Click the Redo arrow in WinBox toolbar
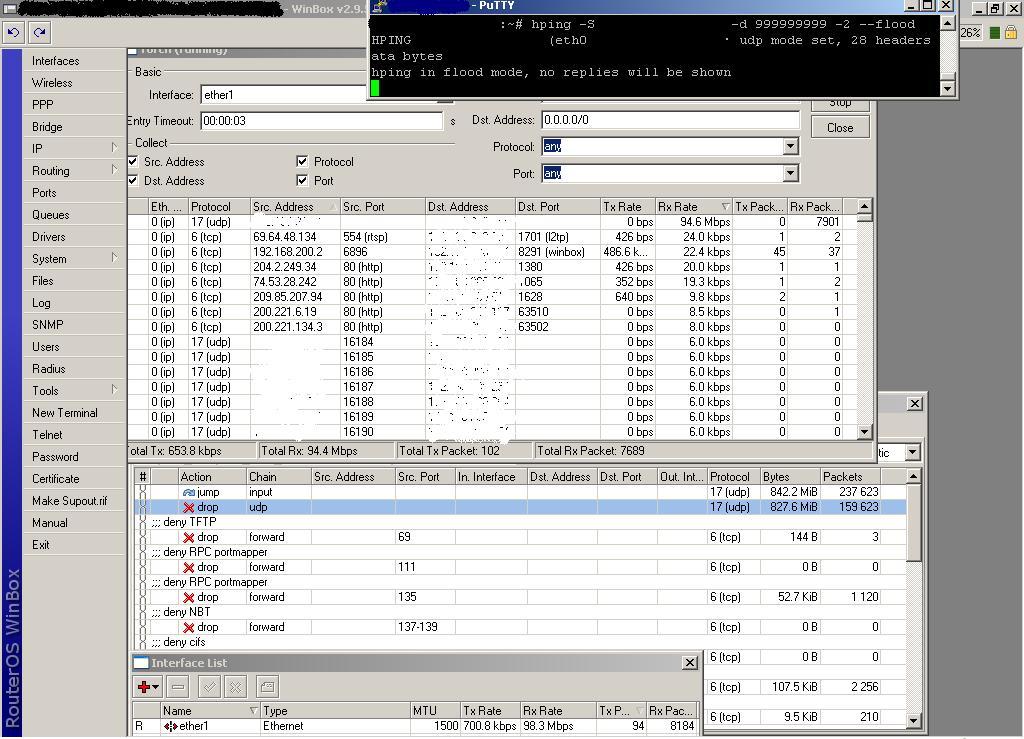1024x739 pixels. pos(40,32)
